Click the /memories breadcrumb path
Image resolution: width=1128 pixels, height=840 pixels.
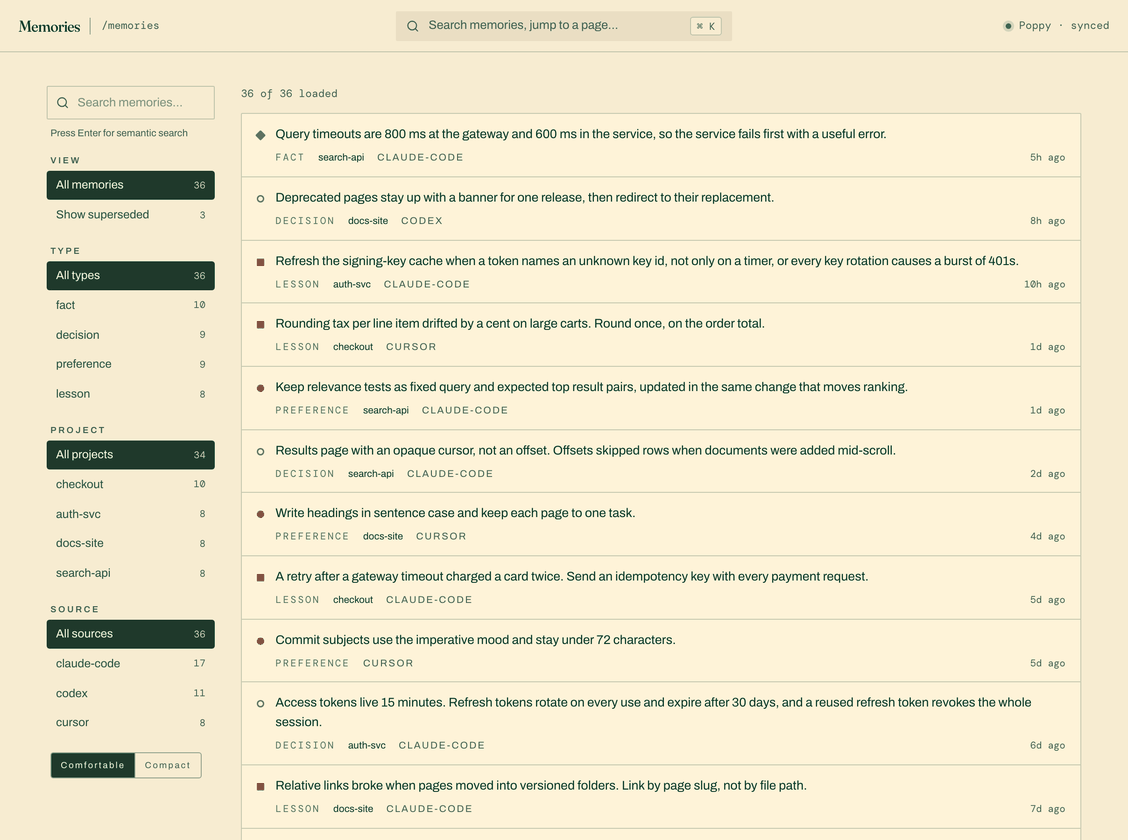[130, 26]
